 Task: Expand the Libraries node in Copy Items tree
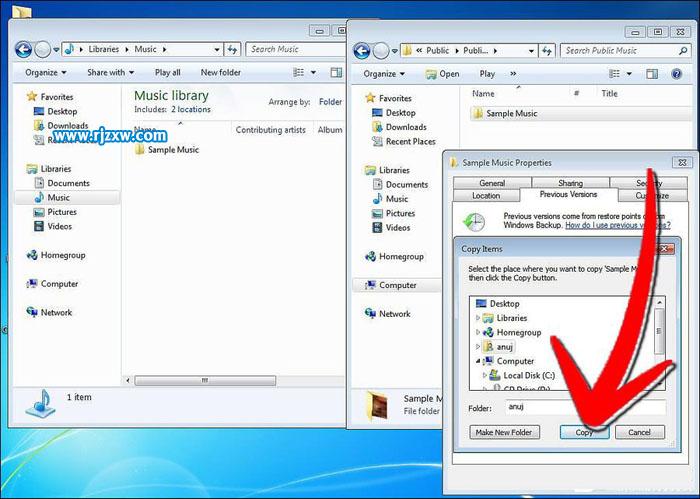pyautogui.click(x=477, y=318)
